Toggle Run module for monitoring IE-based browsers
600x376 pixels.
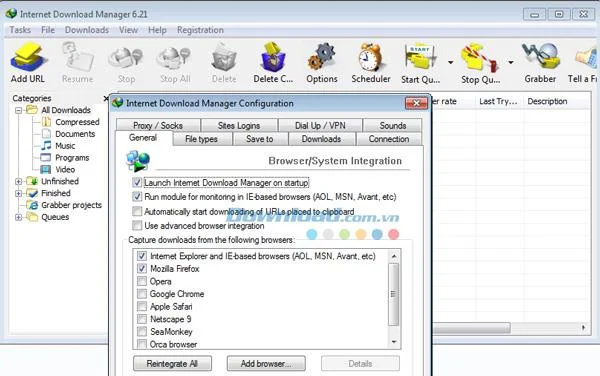click(137, 197)
